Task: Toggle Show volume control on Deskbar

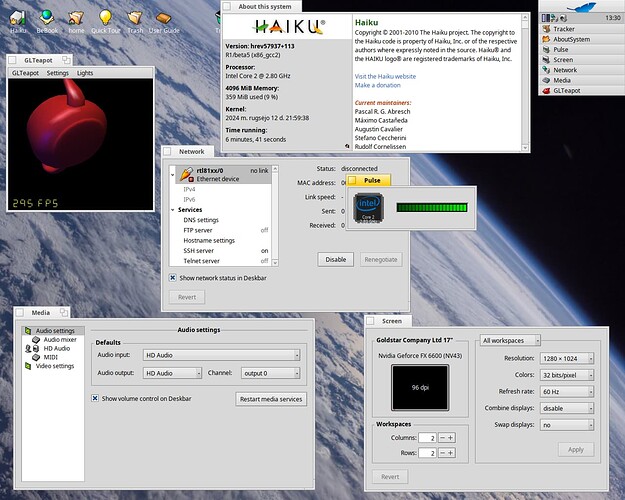Action: click(x=96, y=398)
